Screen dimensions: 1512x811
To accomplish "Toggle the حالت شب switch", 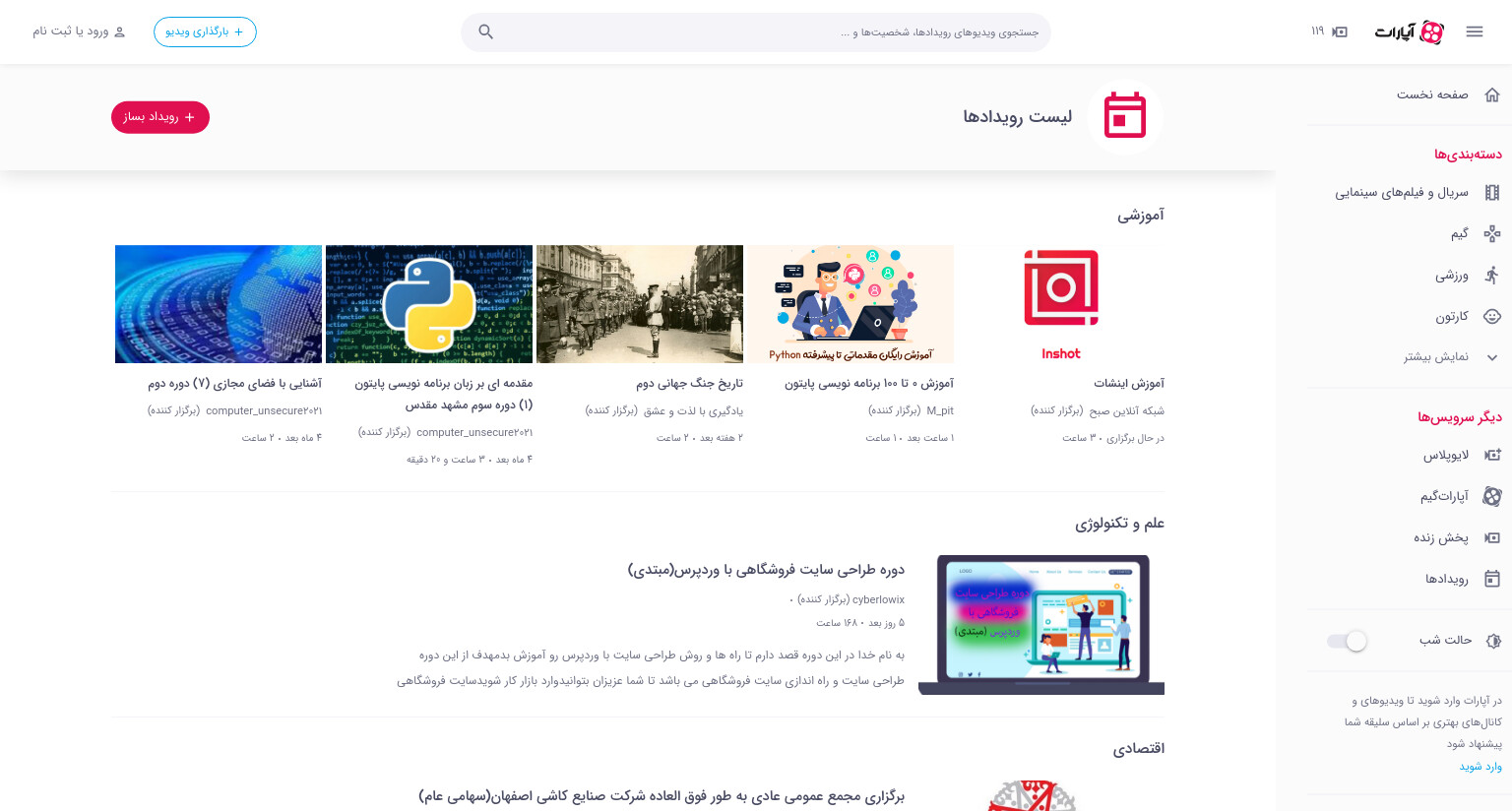I will pos(1347,641).
